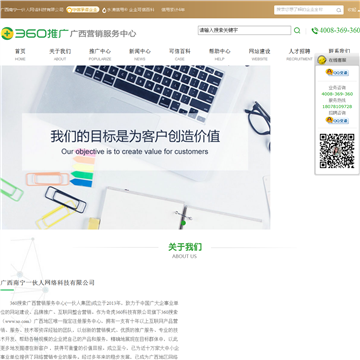360x360 pixels.
Task: Click the QR code in the service panel
Action: 337,151
